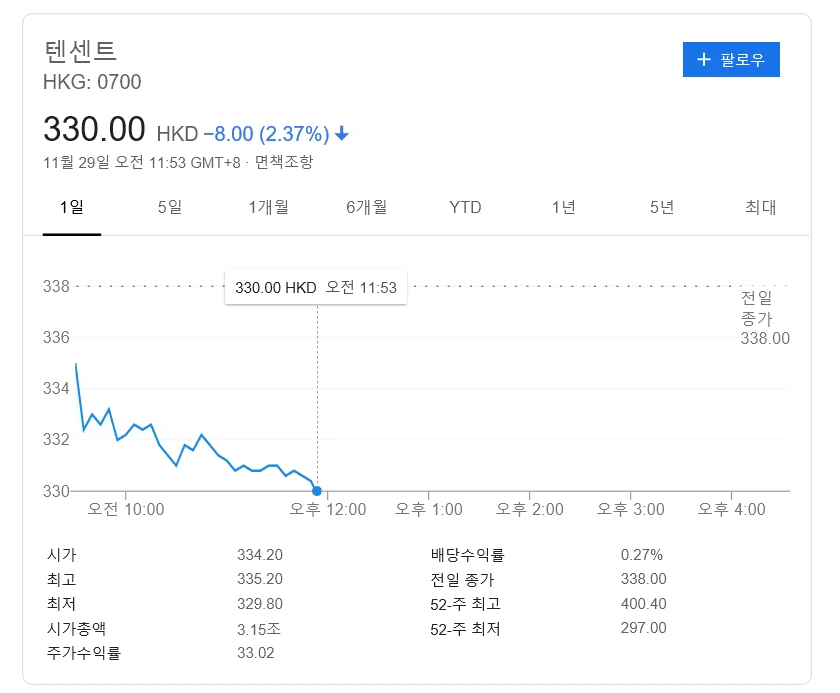
Task: Click the plus icon inside the 팔로우 button
Action: point(702,60)
